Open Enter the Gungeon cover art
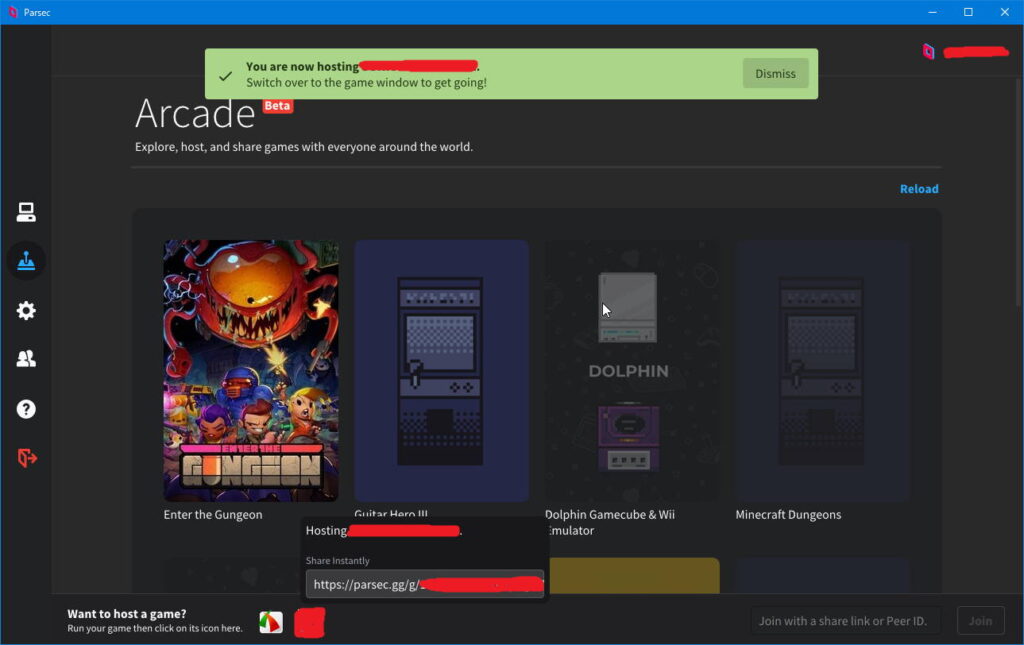Screen dimensions: 1024x645 coord(251,371)
